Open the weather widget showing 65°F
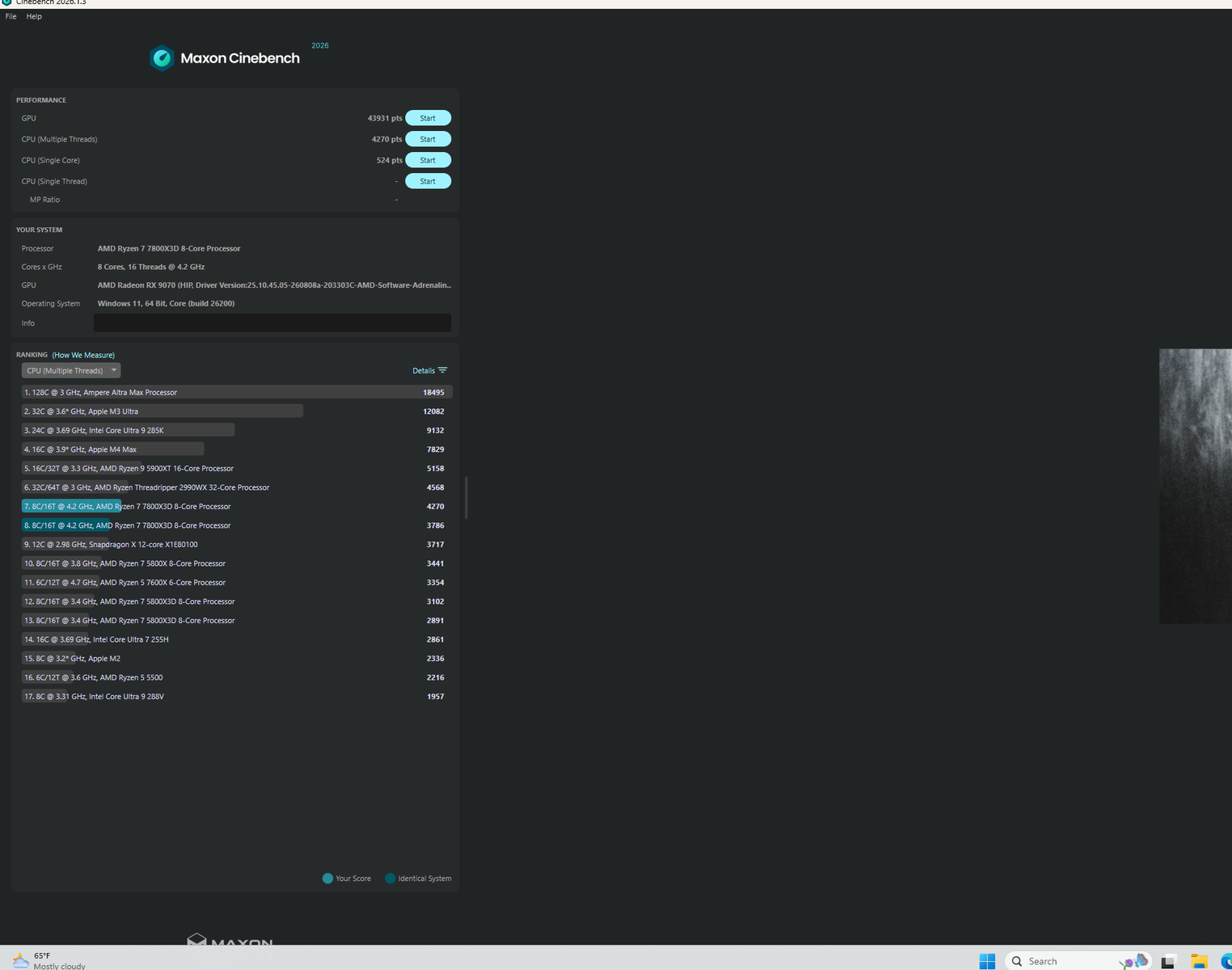This screenshot has height=970, width=1232. point(49,960)
